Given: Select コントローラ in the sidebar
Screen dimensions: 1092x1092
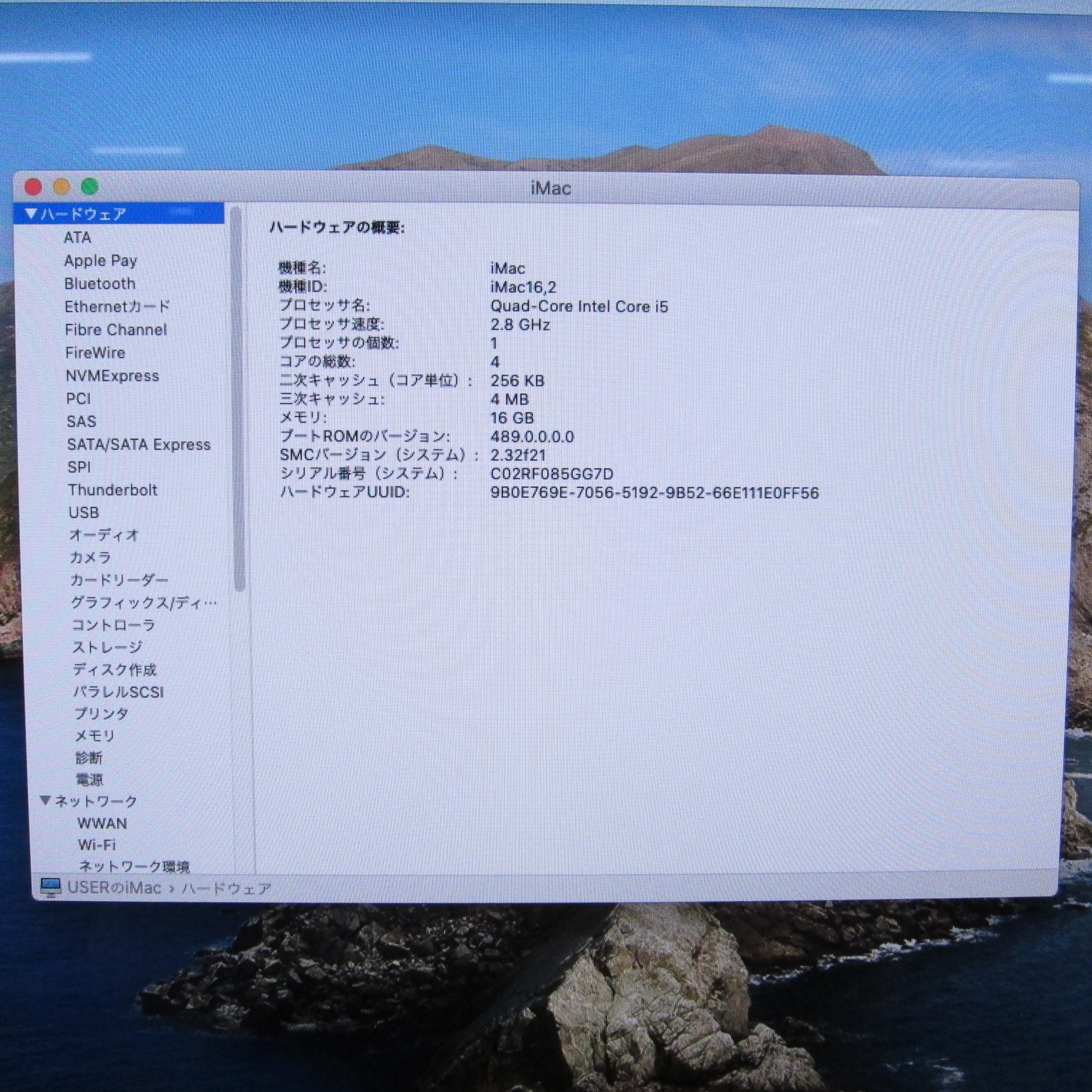Looking at the screenshot, I should tap(114, 625).
